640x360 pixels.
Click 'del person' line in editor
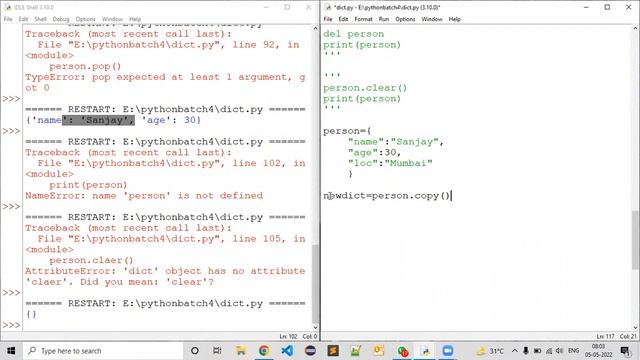[x=353, y=34]
